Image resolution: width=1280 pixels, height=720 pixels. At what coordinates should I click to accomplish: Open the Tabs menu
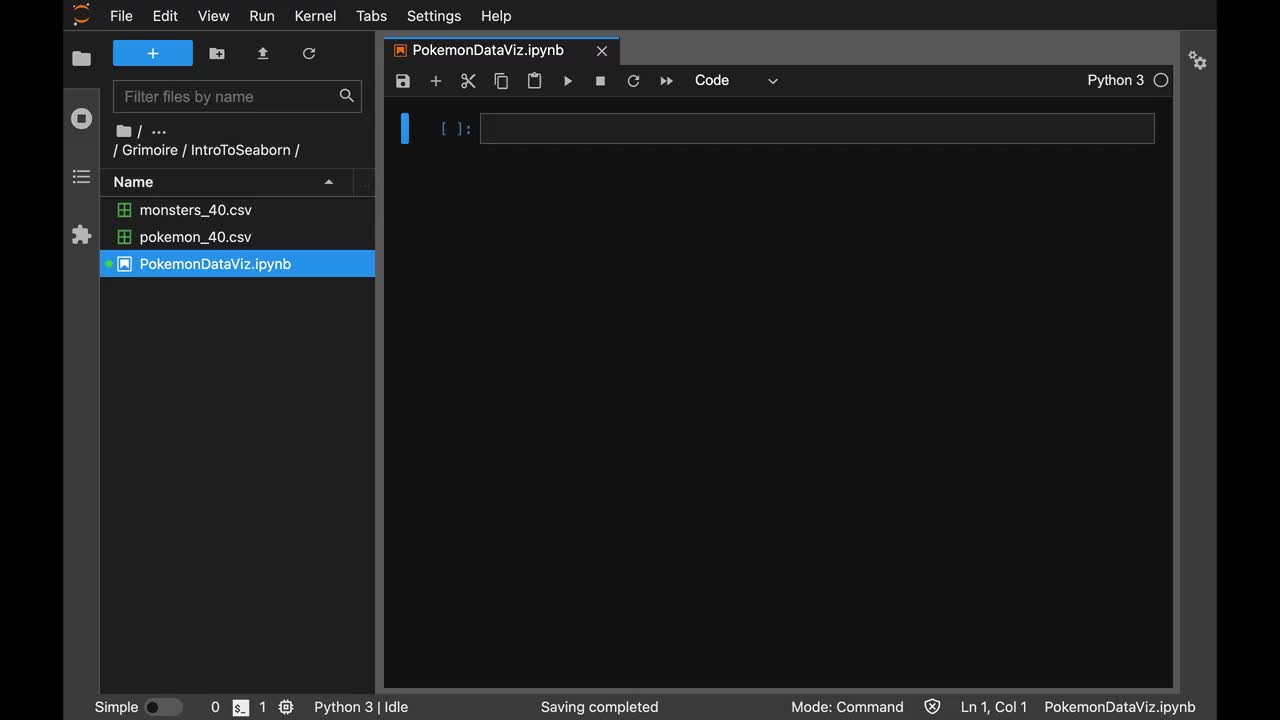372,16
